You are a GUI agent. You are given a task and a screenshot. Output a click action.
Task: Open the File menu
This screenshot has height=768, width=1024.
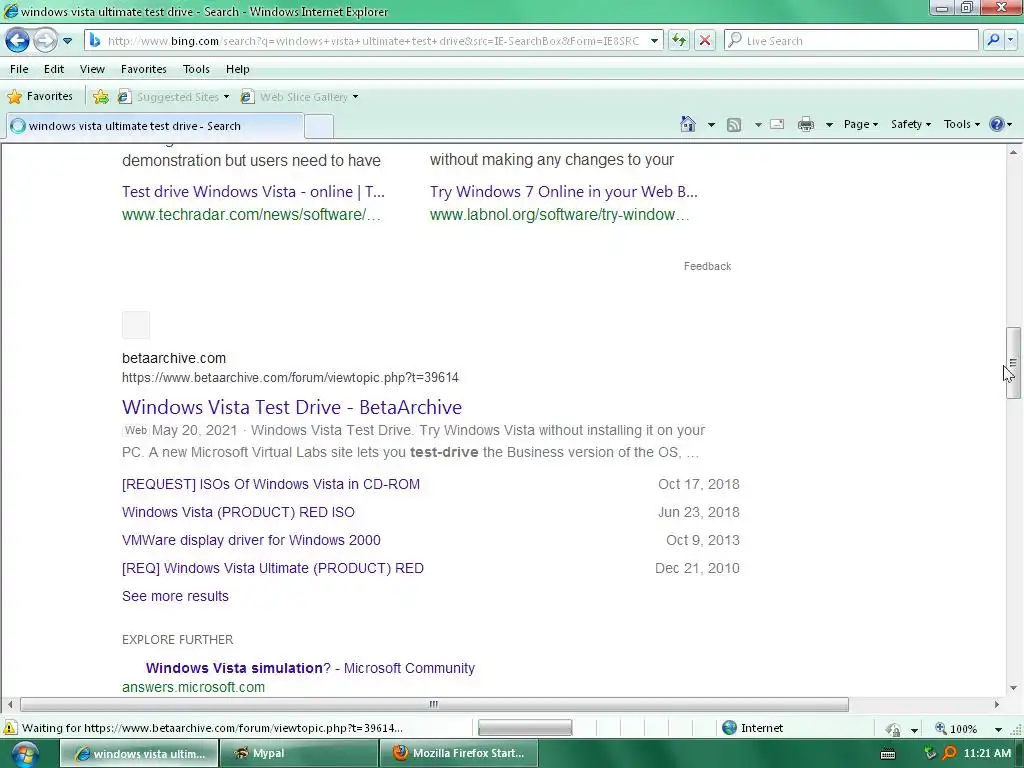click(19, 69)
